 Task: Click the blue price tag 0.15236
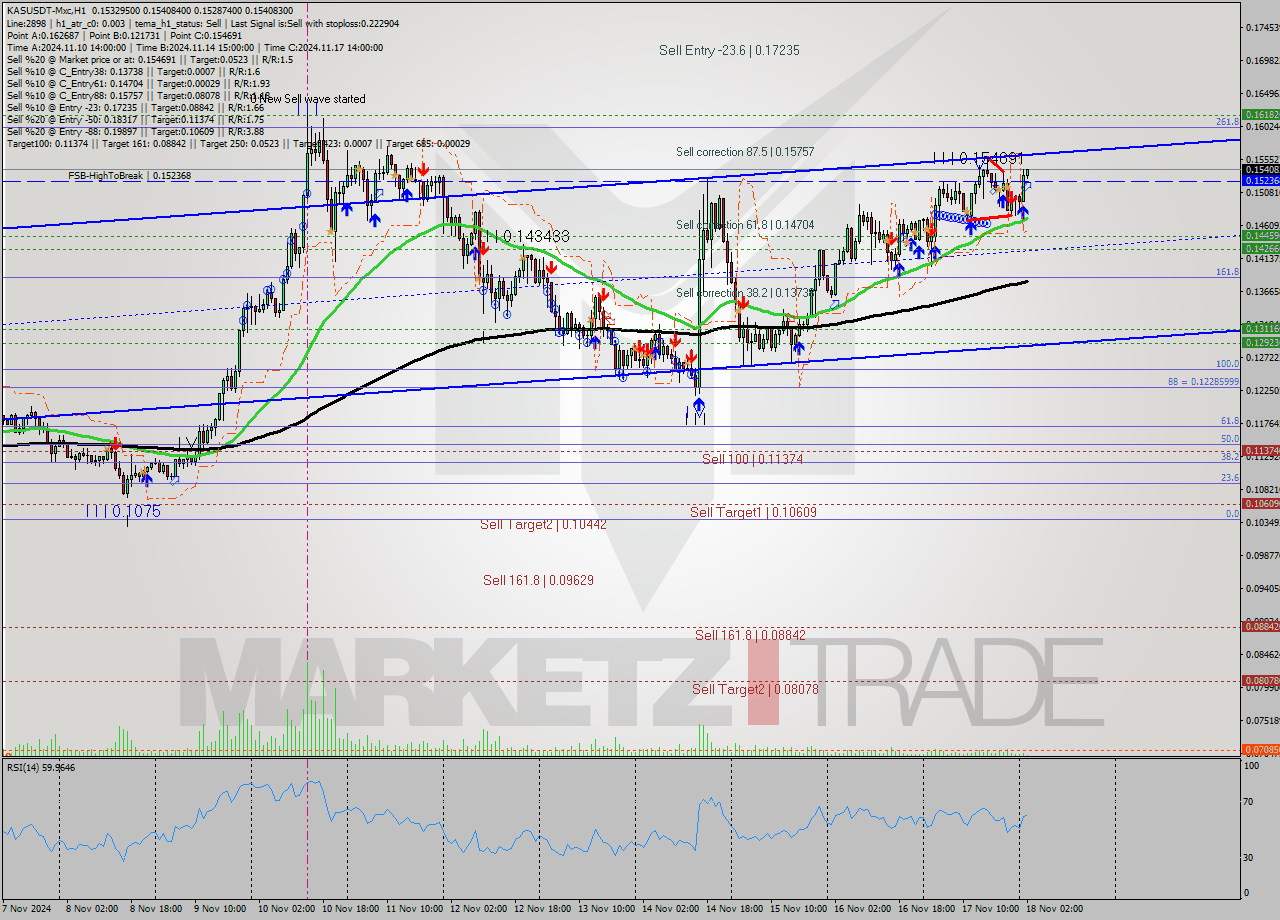(x=1260, y=181)
